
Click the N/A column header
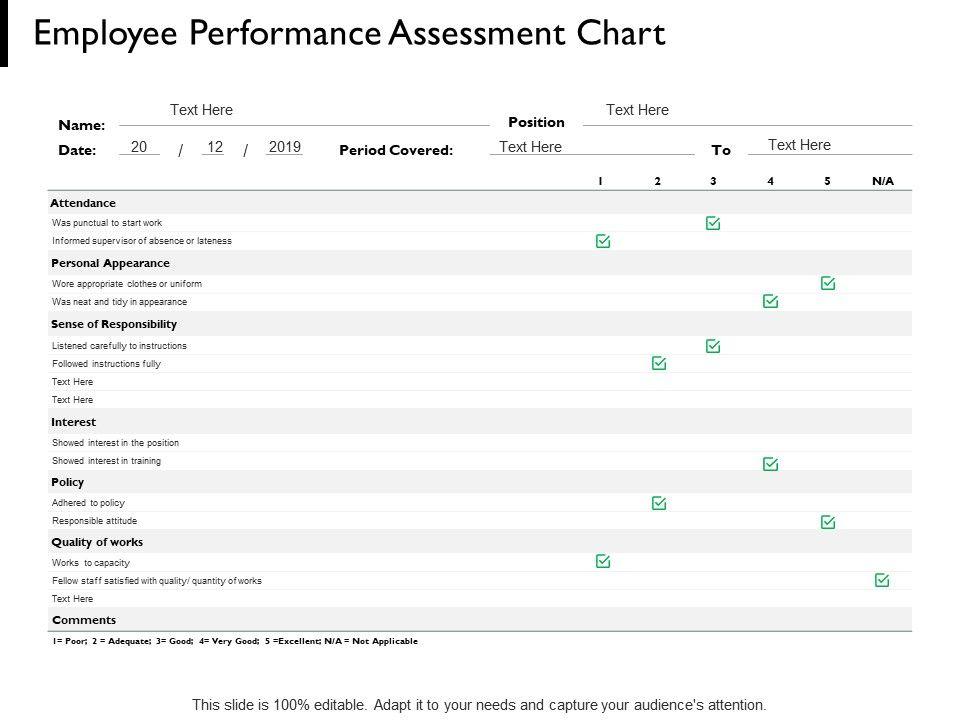(x=882, y=182)
